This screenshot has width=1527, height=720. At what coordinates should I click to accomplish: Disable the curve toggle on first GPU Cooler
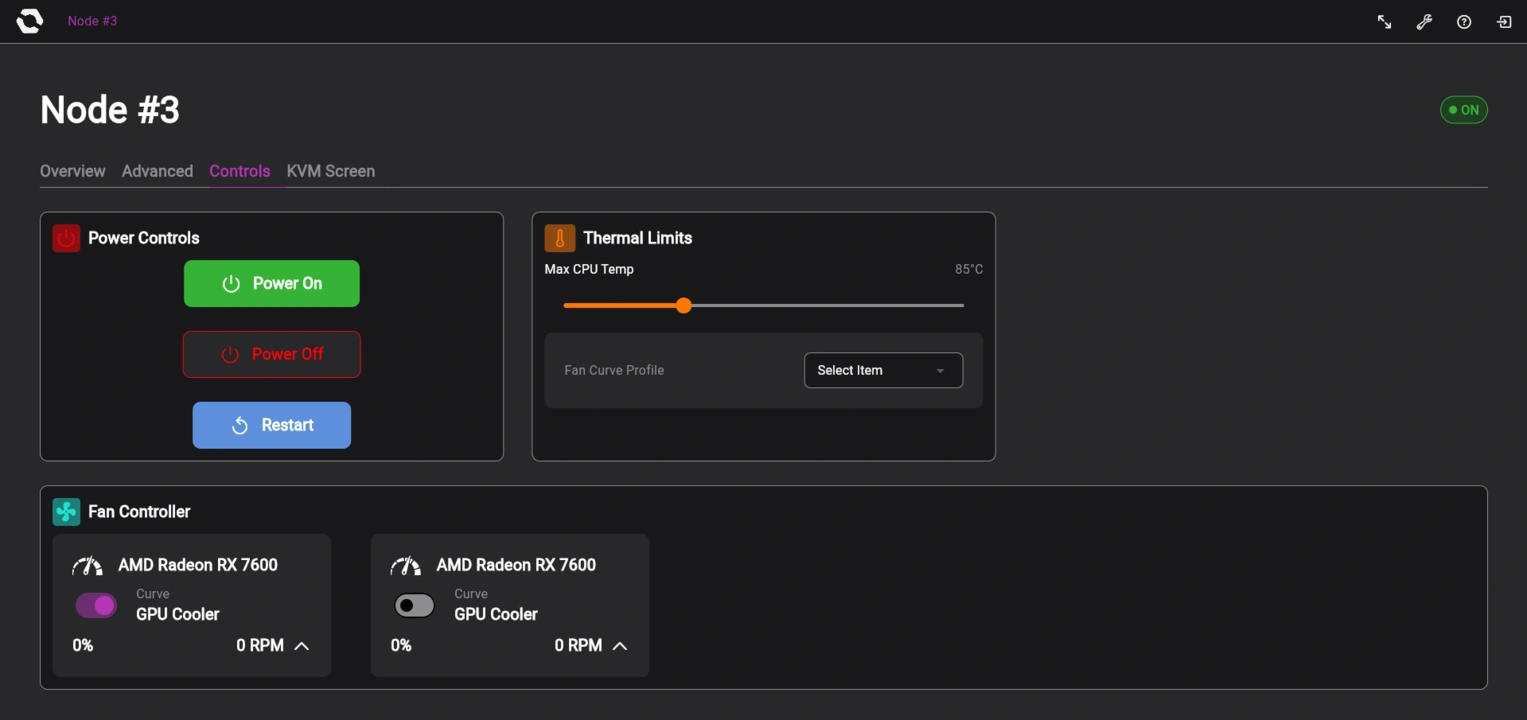(x=95, y=605)
